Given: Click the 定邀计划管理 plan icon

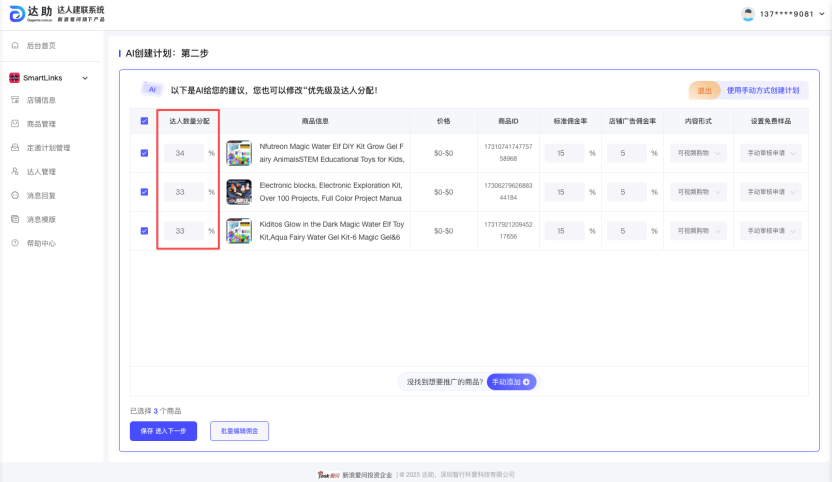Looking at the screenshot, I should (x=15, y=148).
